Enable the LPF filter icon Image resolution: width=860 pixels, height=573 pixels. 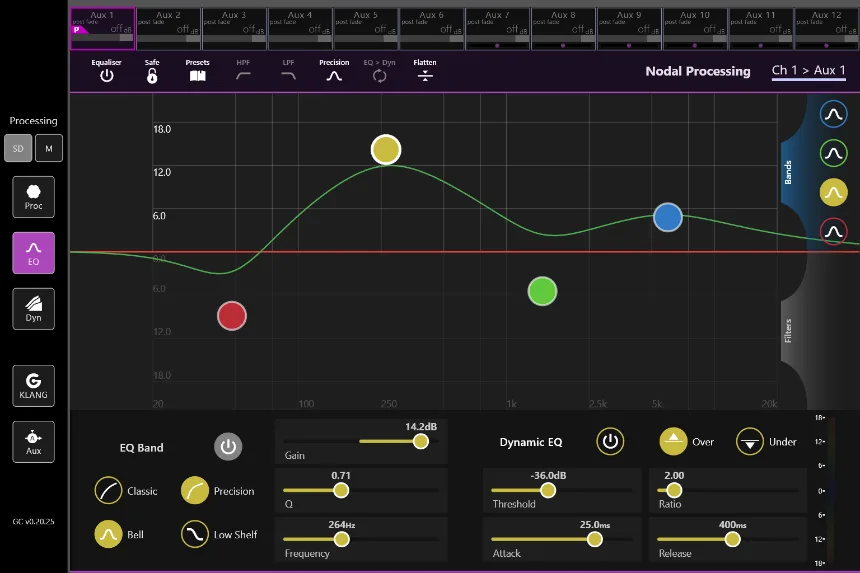[288, 76]
